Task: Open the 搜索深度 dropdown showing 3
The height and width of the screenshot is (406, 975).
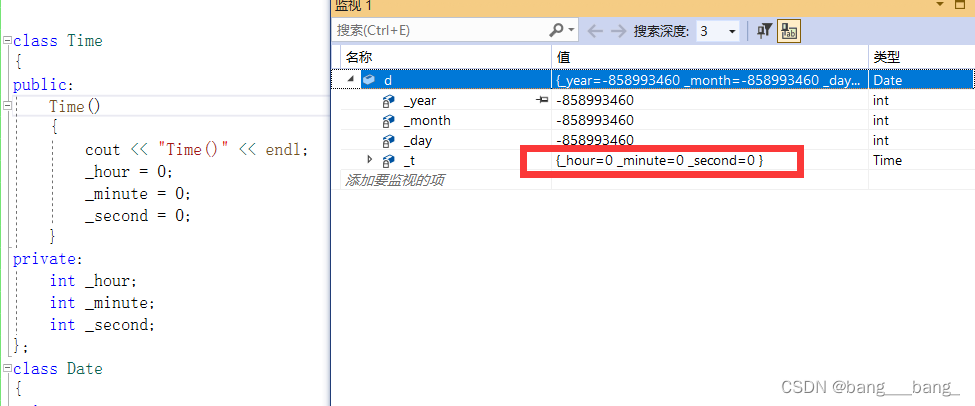Action: (717, 30)
